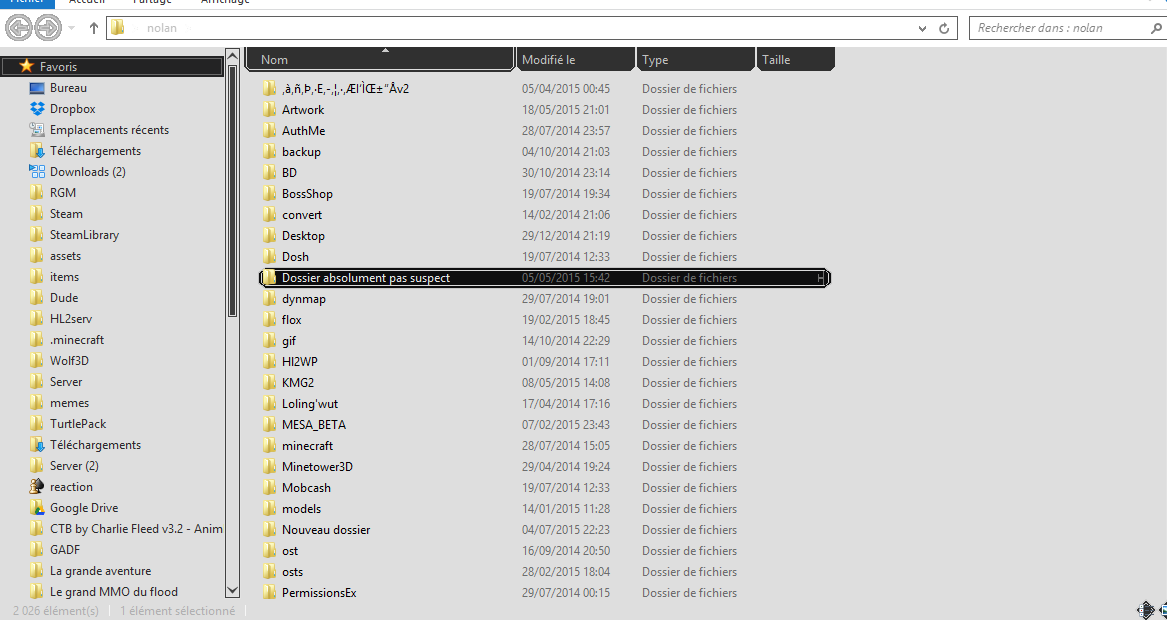Go up one folder level
The width and height of the screenshot is (1167, 620).
(x=94, y=29)
